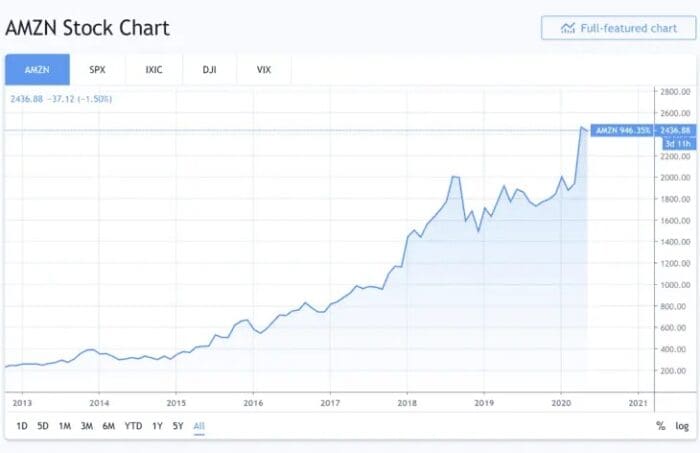The width and height of the screenshot is (700, 453).
Task: Select the 6M time range
Action: click(x=108, y=426)
